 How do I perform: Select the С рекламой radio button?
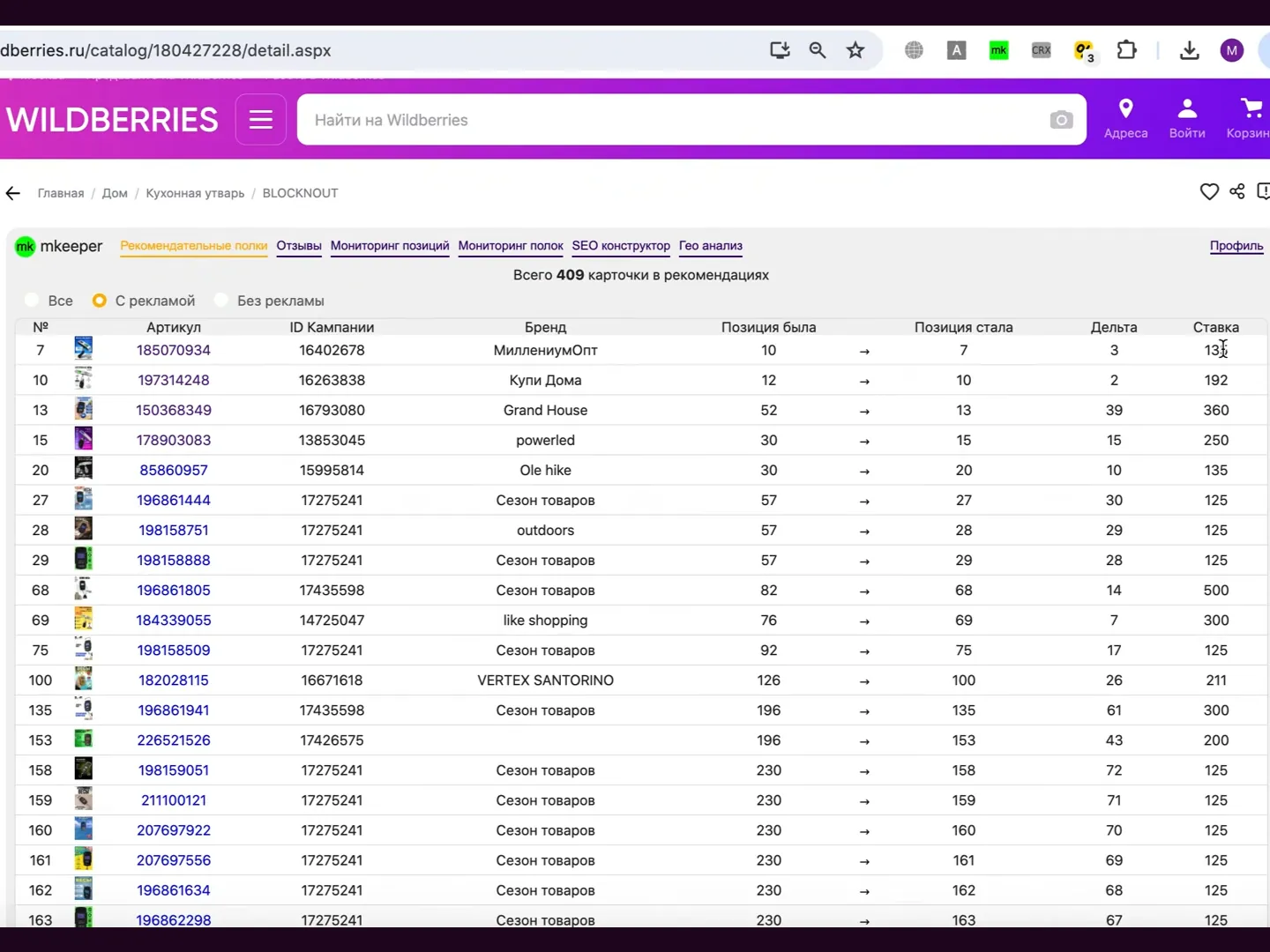pyautogui.click(x=100, y=301)
